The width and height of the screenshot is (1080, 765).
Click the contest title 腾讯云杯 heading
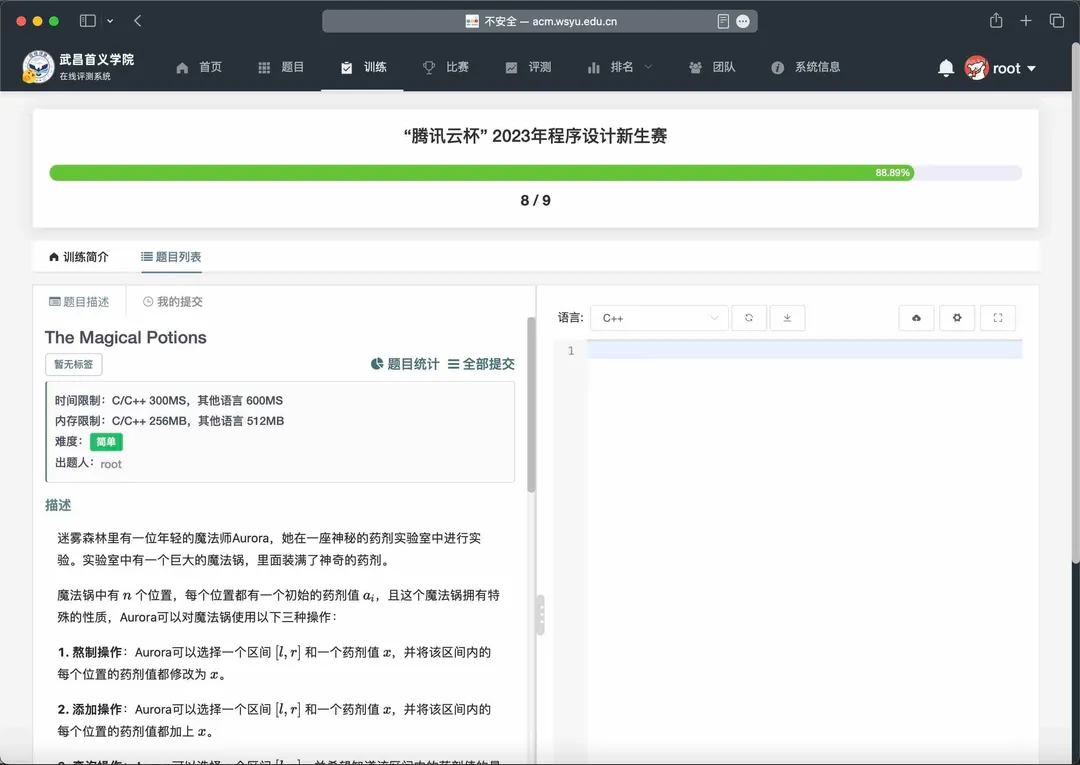535,136
